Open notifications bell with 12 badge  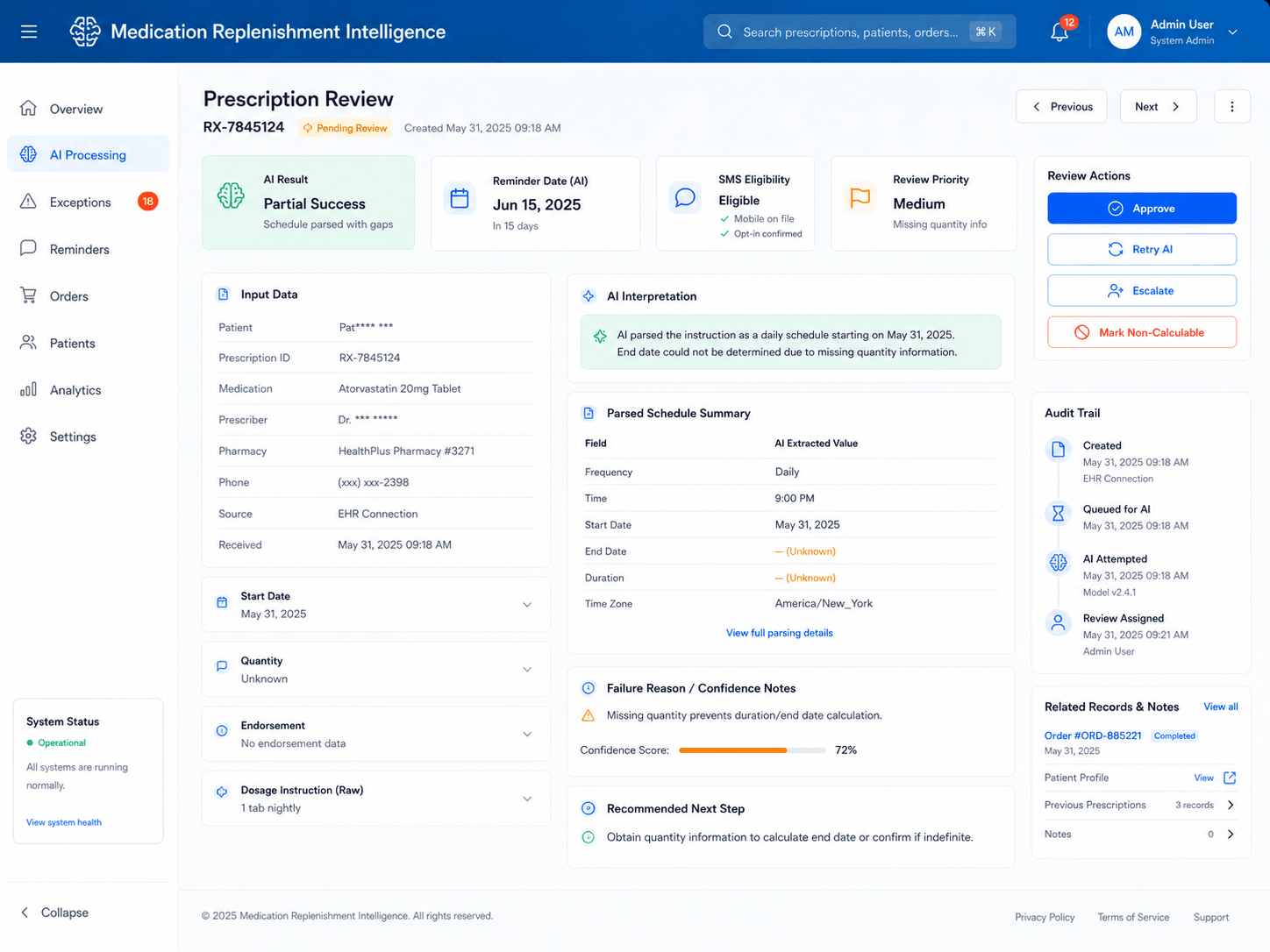(x=1060, y=32)
